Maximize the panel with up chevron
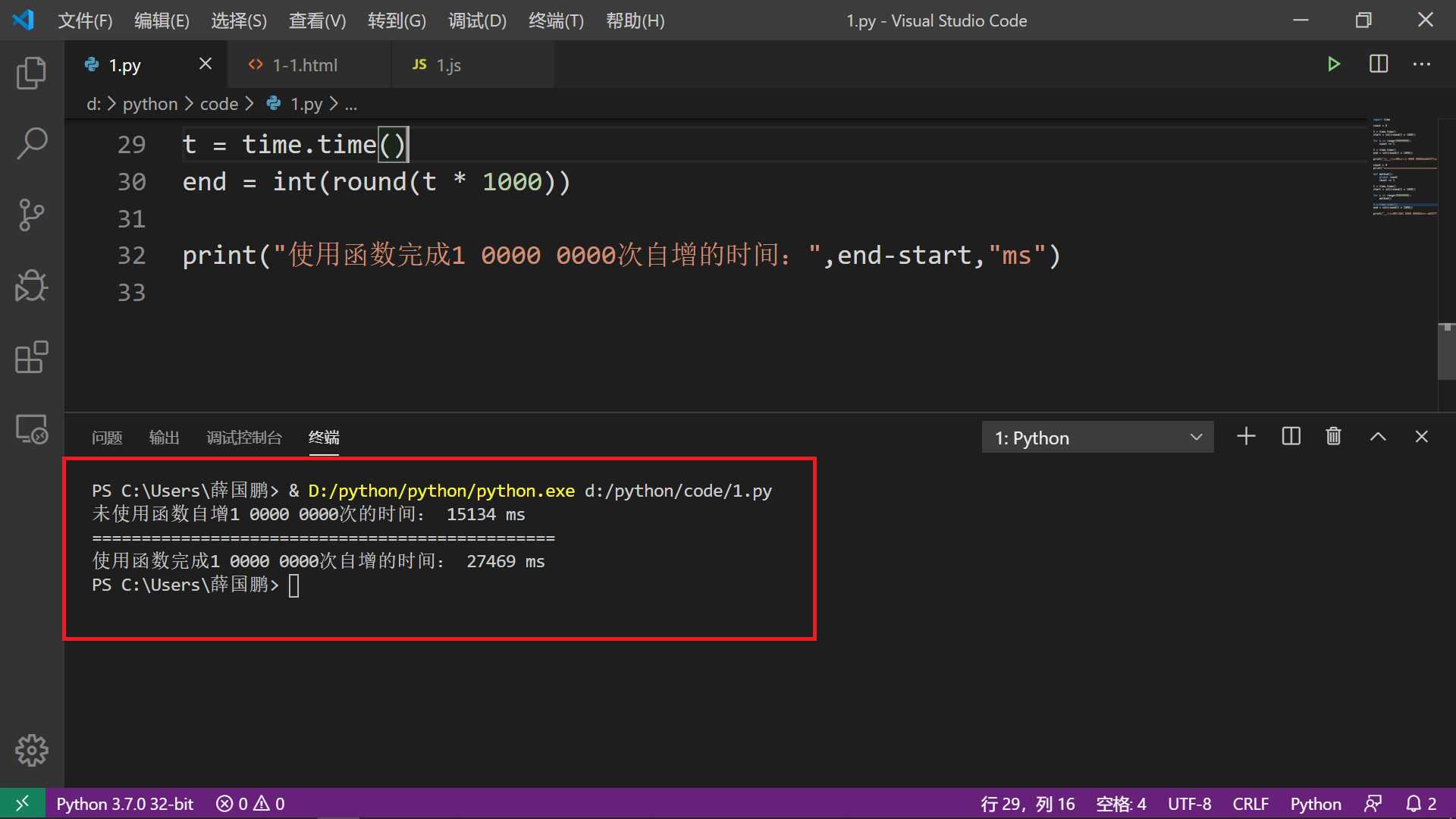Screen dimensions: 1456x819 (x=1378, y=437)
